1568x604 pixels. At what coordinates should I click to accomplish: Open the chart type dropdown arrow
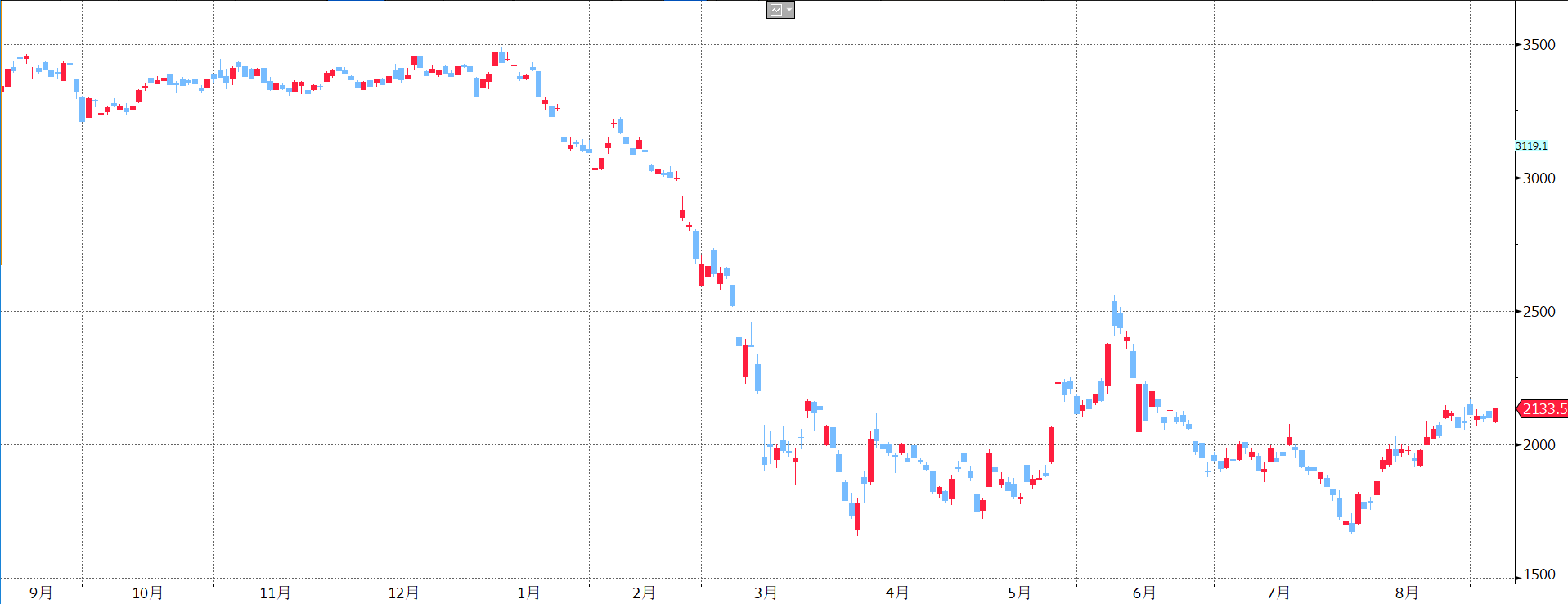click(788, 10)
